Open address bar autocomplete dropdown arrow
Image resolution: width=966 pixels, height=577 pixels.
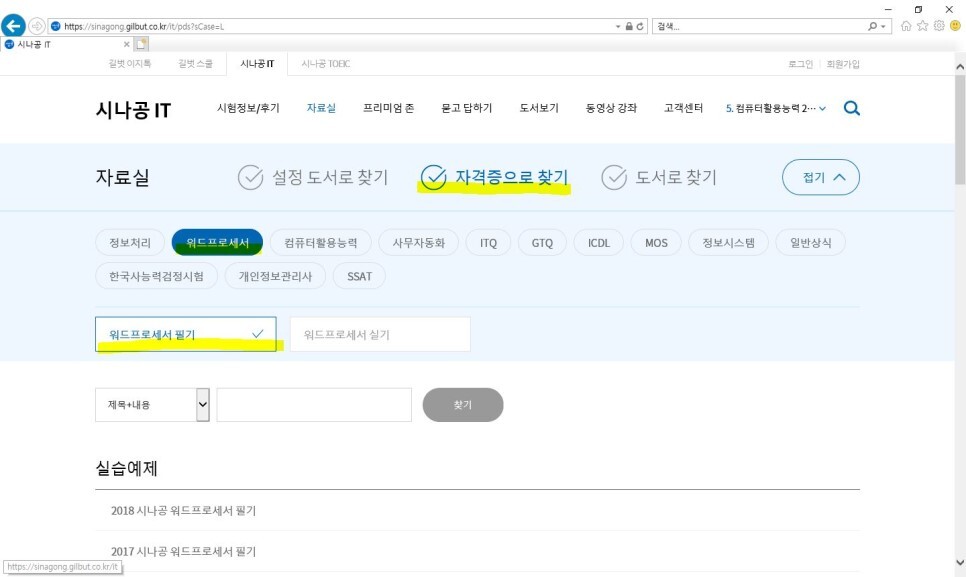(618, 26)
